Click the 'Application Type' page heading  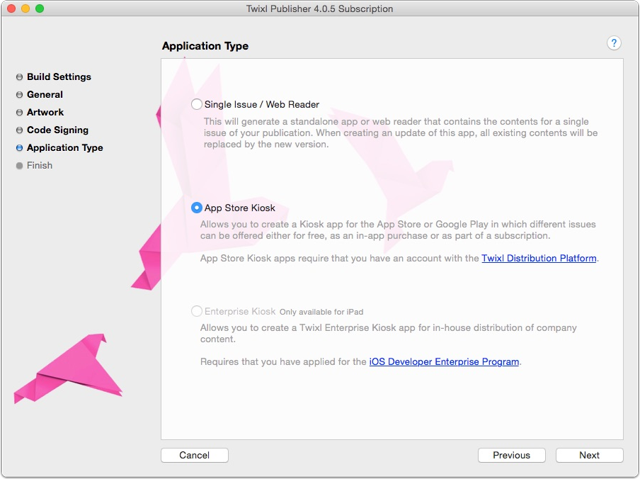[205, 46]
